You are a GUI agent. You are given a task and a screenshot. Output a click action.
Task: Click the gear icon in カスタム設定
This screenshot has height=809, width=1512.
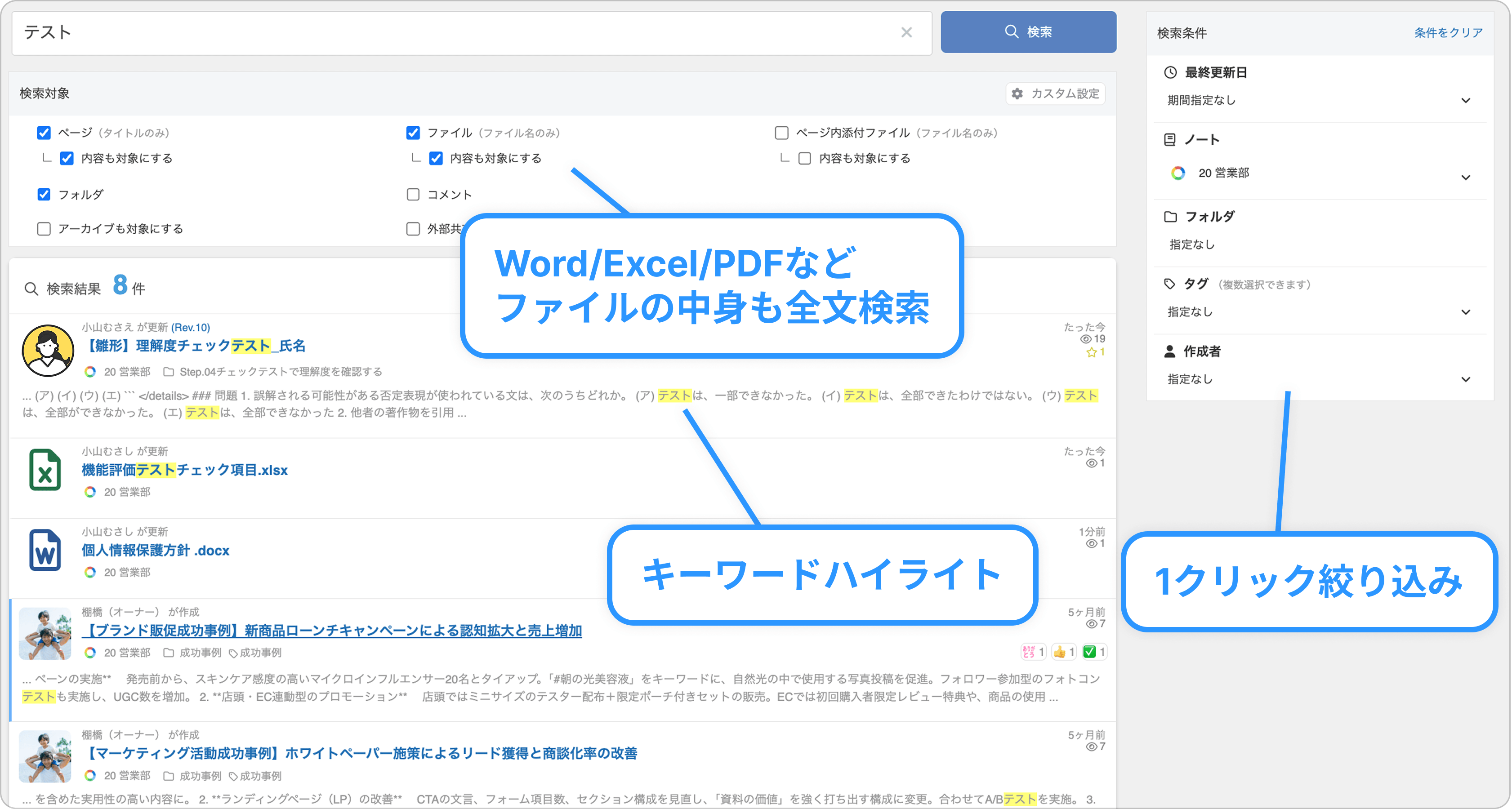click(1017, 94)
